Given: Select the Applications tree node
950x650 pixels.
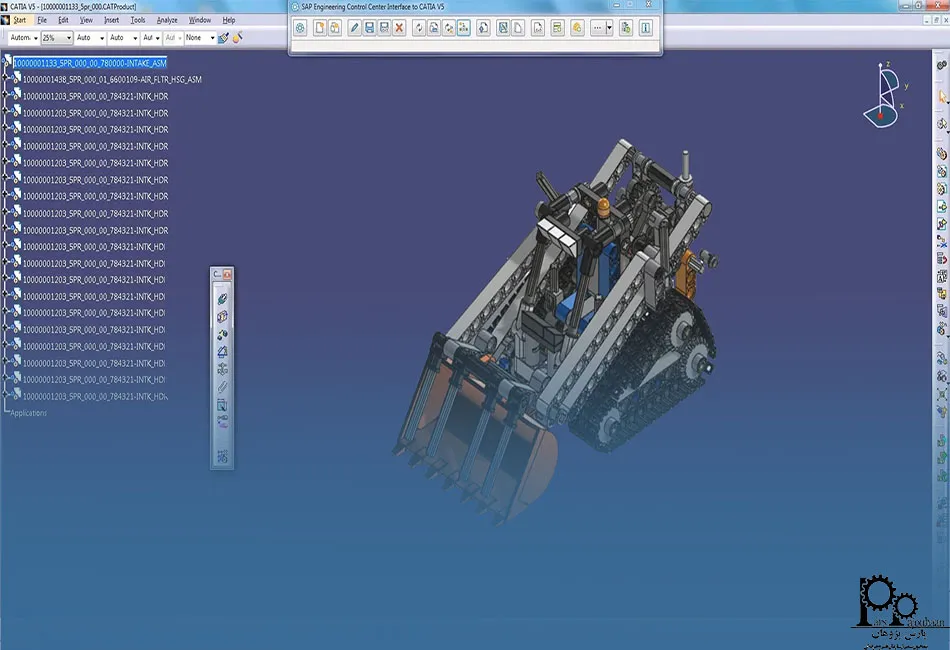Looking at the screenshot, I should pos(28,413).
